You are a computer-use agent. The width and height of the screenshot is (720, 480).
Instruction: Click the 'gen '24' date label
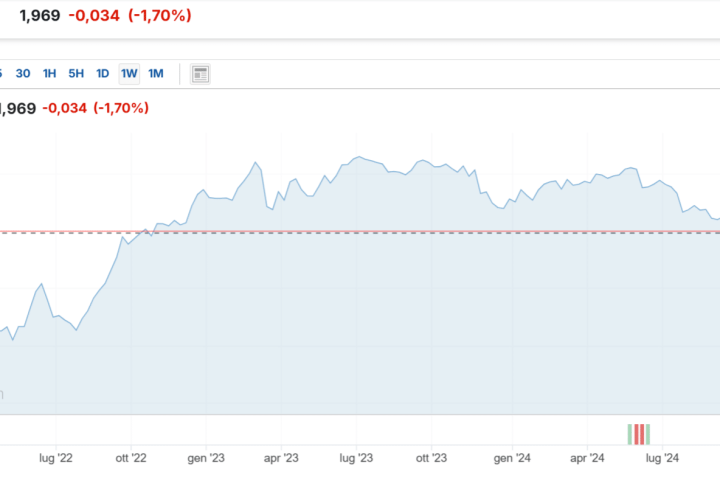(x=512, y=459)
